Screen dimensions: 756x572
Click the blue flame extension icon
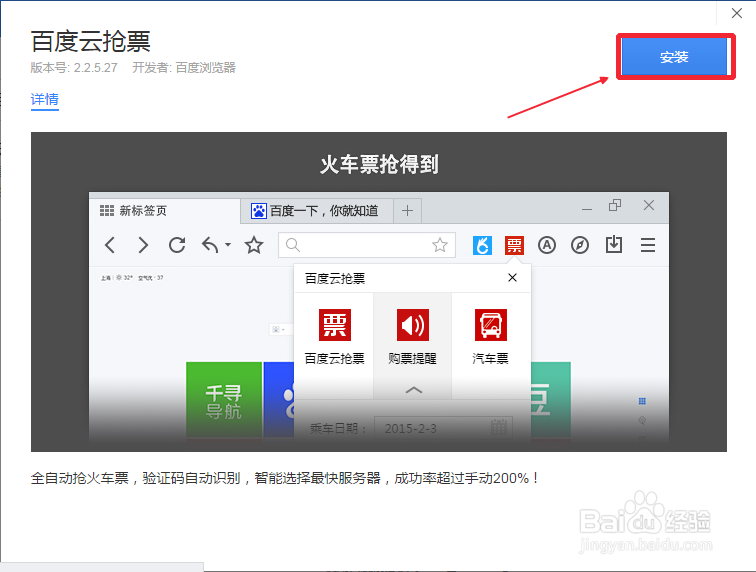pyautogui.click(x=482, y=245)
